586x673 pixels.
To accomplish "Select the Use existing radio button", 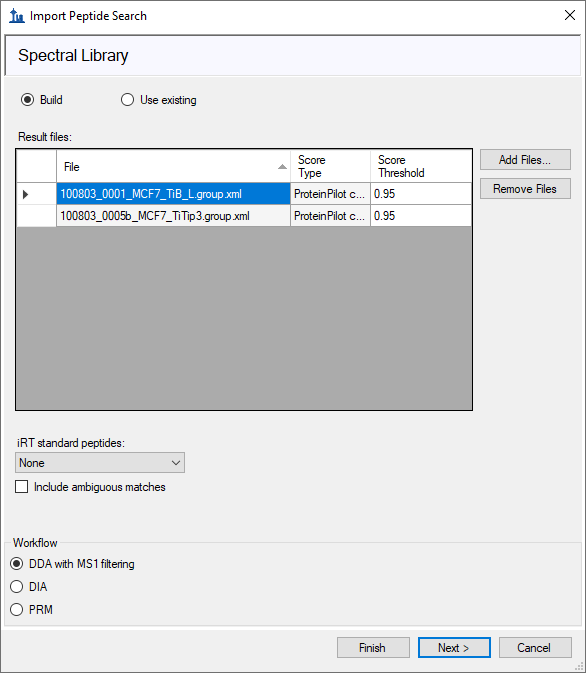I will click(128, 100).
